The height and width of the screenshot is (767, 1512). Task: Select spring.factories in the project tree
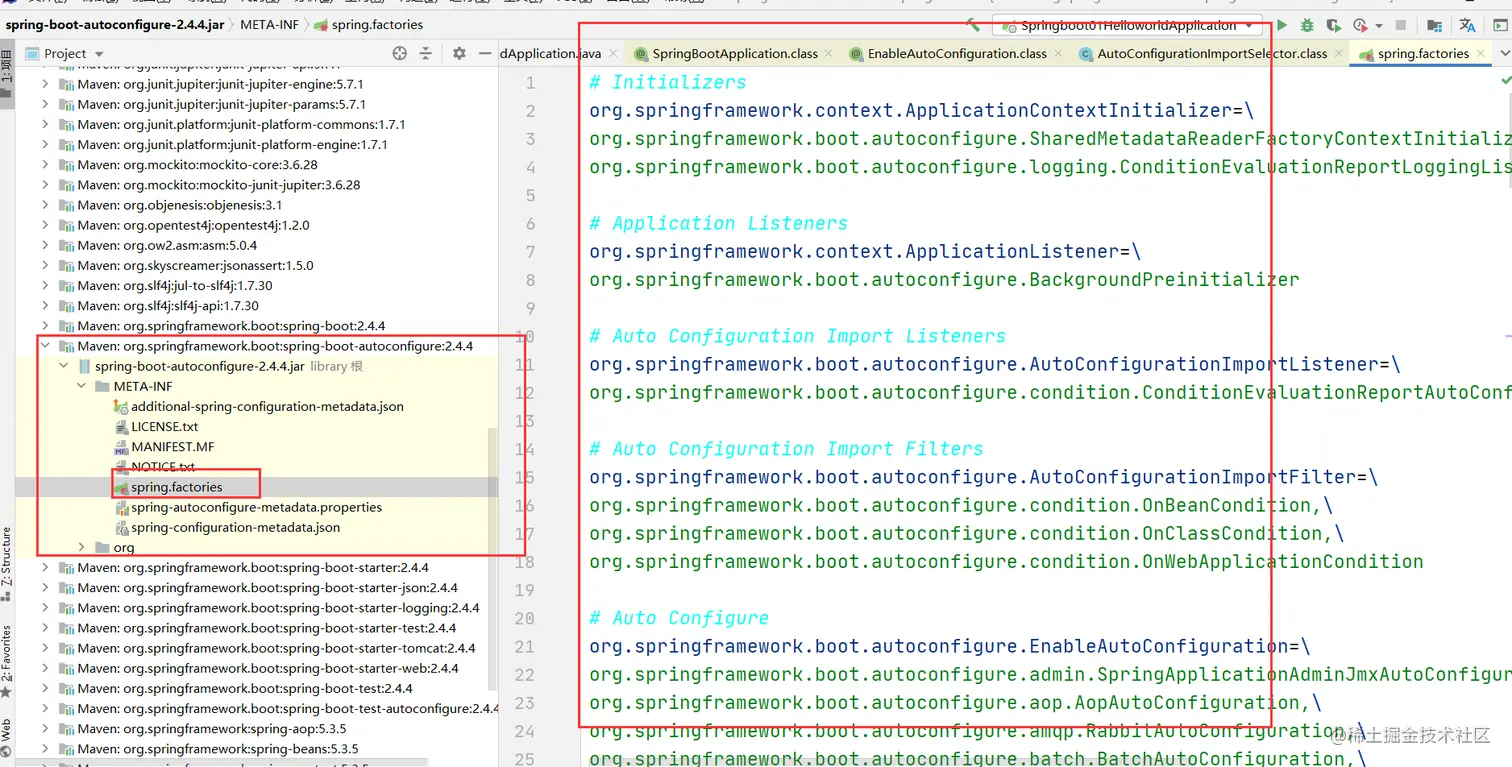[x=176, y=487]
